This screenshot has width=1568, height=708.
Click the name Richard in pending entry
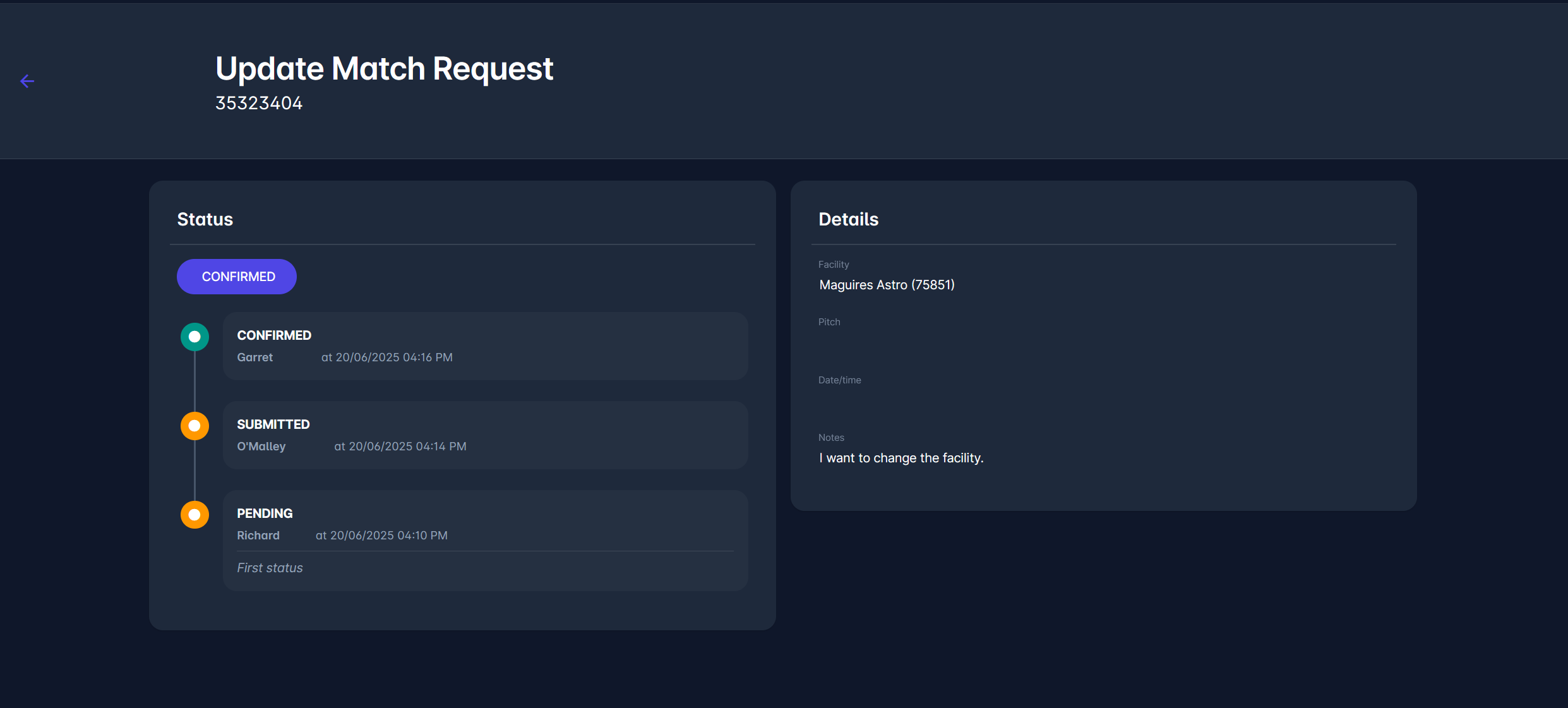(x=258, y=536)
